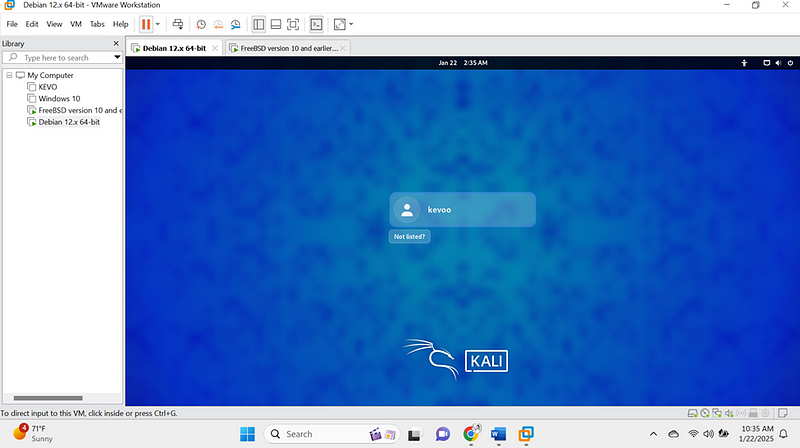Take a snapshot of this VM
Screen dimensions: 800x448
click(x=201, y=24)
